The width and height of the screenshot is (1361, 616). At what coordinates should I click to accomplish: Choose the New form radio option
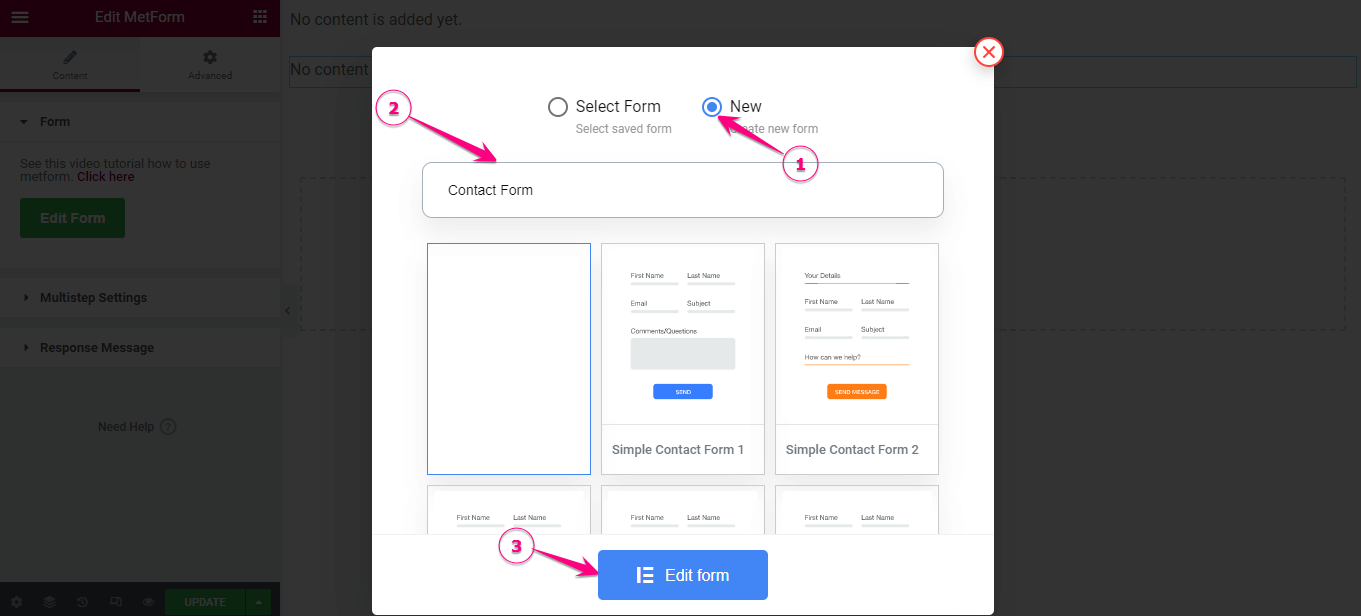point(712,107)
